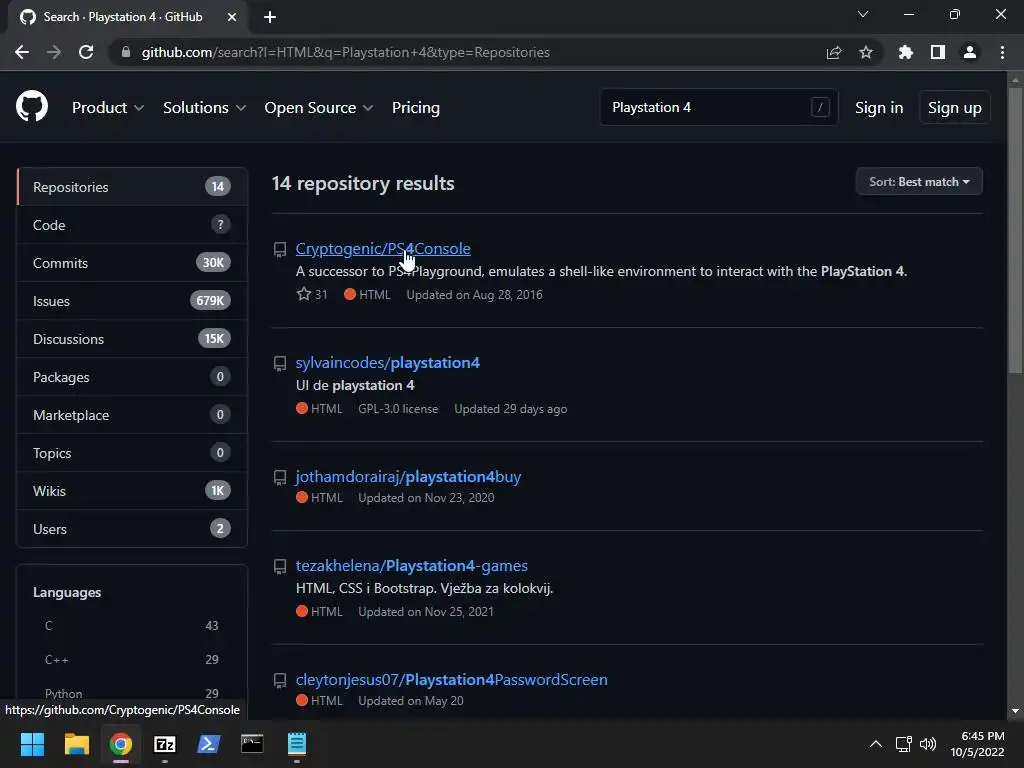Click the volume speaker tray icon
Image resolution: width=1024 pixels, height=768 pixels.
[x=928, y=744]
